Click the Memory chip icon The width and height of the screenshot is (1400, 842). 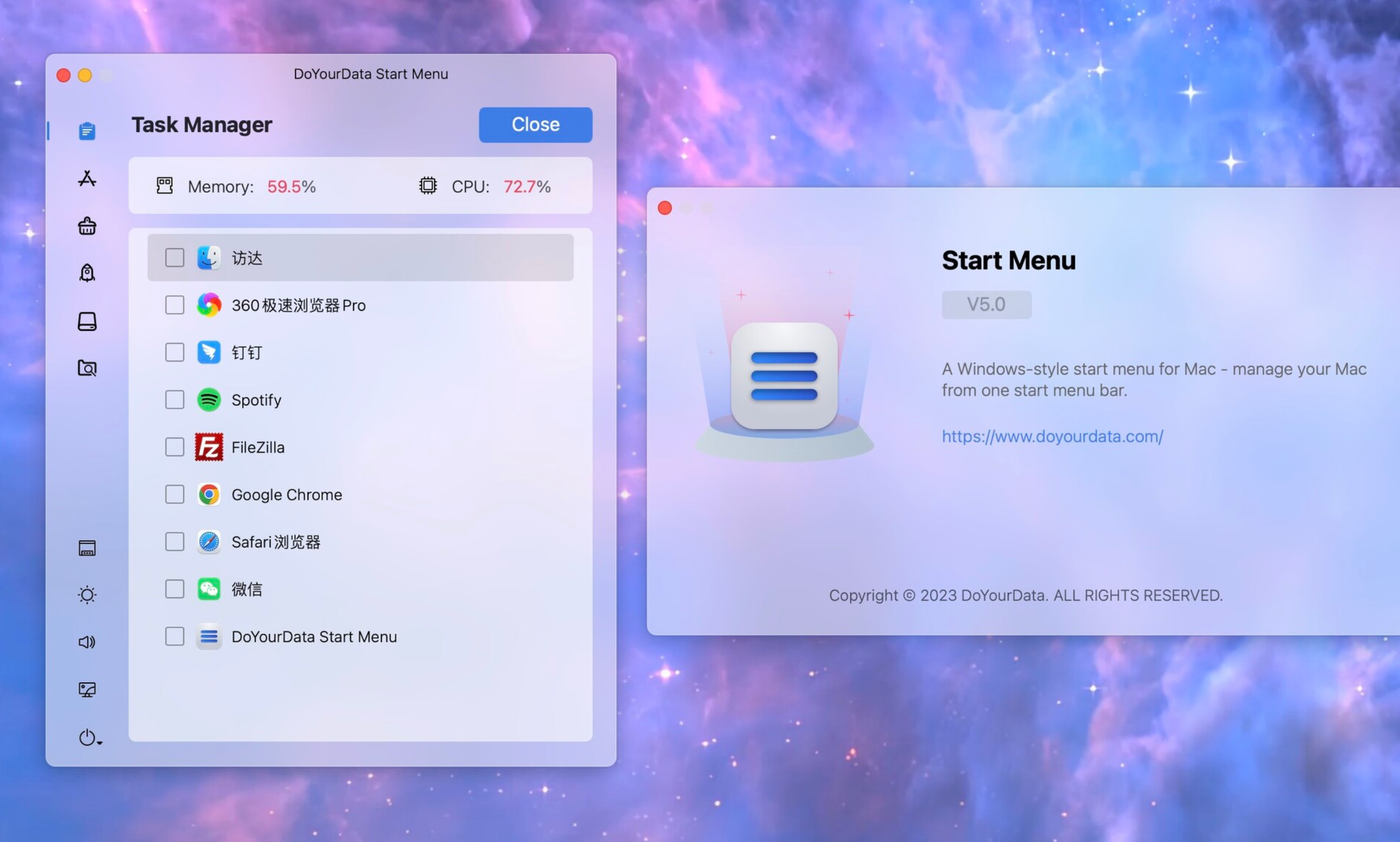pyautogui.click(x=165, y=185)
